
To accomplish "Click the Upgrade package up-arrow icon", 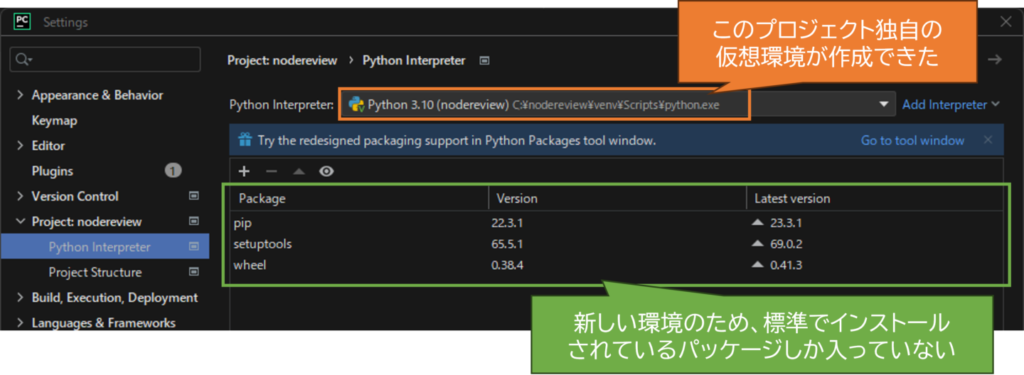I will click(x=299, y=171).
